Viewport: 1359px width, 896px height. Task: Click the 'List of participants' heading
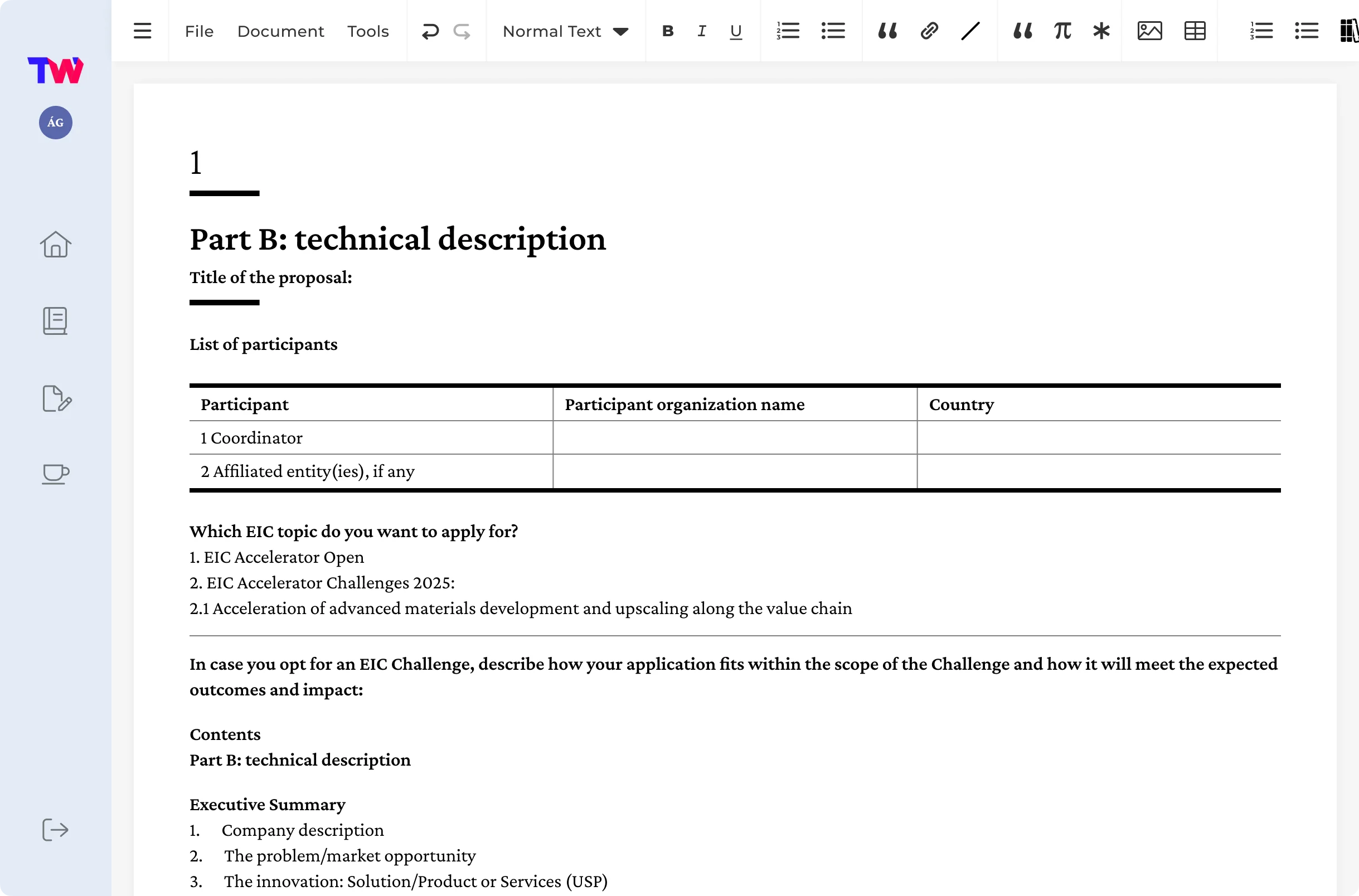(264, 344)
